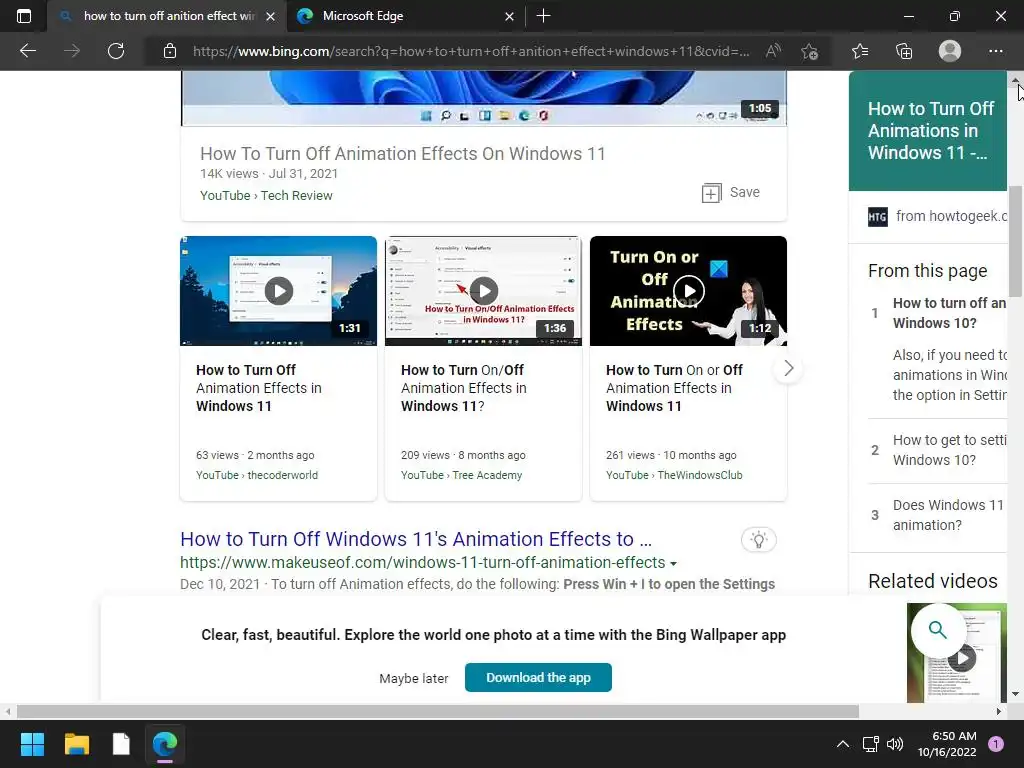Image resolution: width=1024 pixels, height=768 pixels.
Task: Go back to the previous page
Action: tap(27, 51)
